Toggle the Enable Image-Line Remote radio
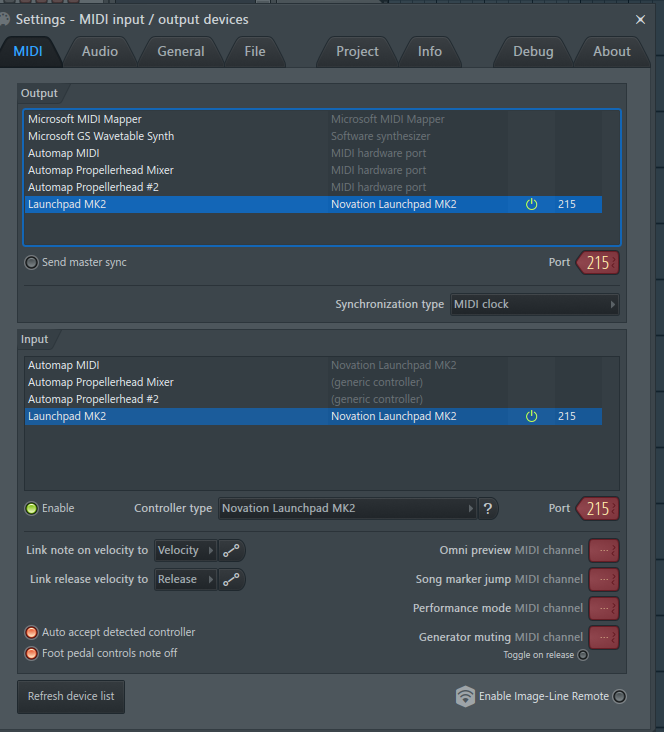 (620, 697)
